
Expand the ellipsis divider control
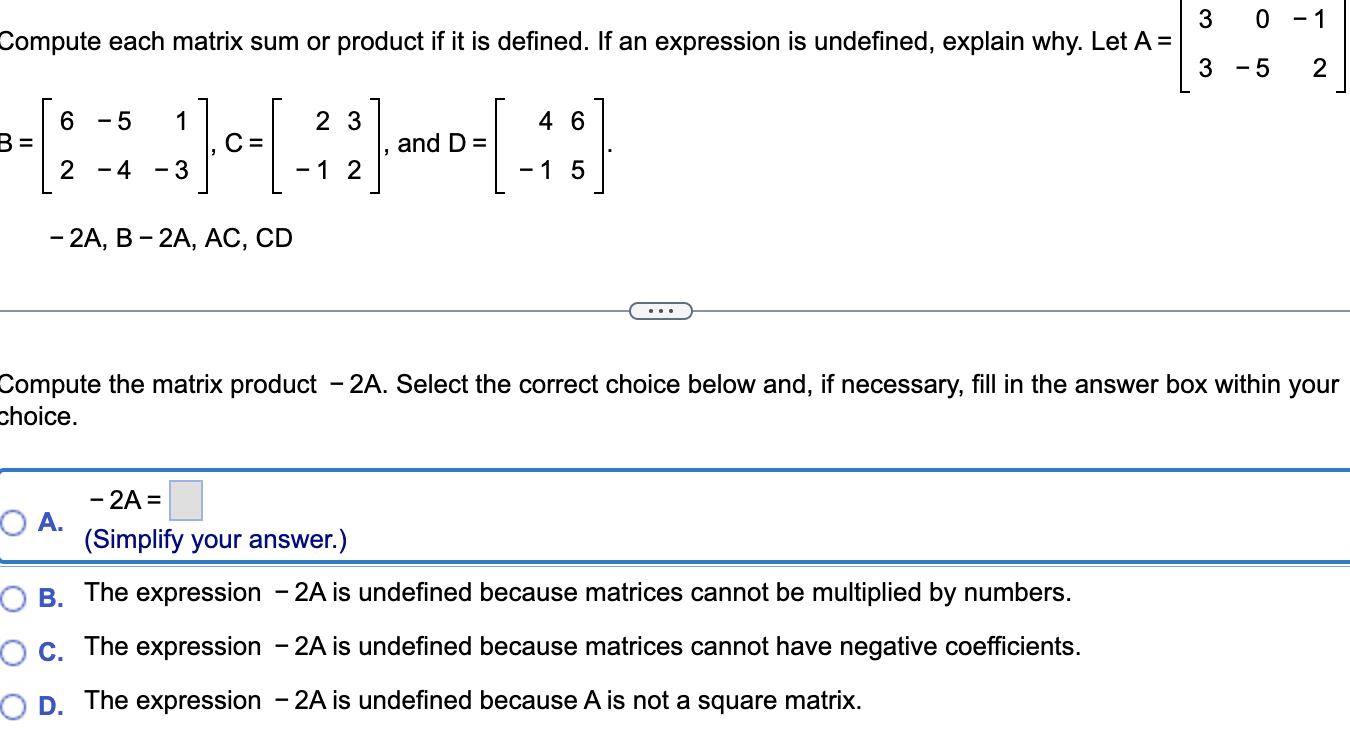coord(661,311)
